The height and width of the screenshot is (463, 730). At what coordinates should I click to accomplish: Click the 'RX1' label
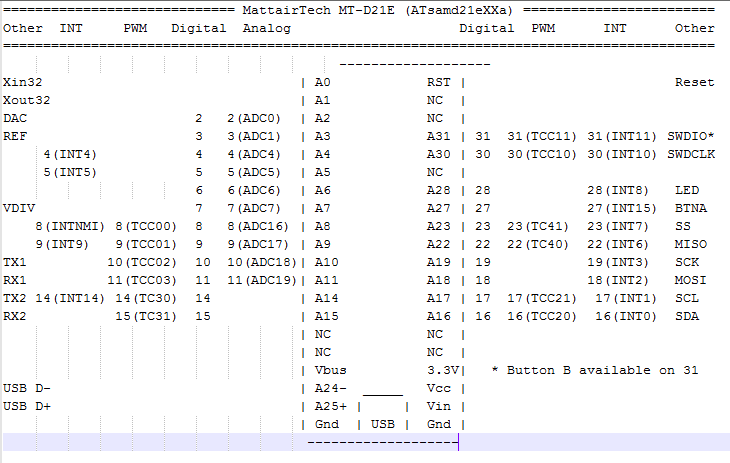pos(15,280)
